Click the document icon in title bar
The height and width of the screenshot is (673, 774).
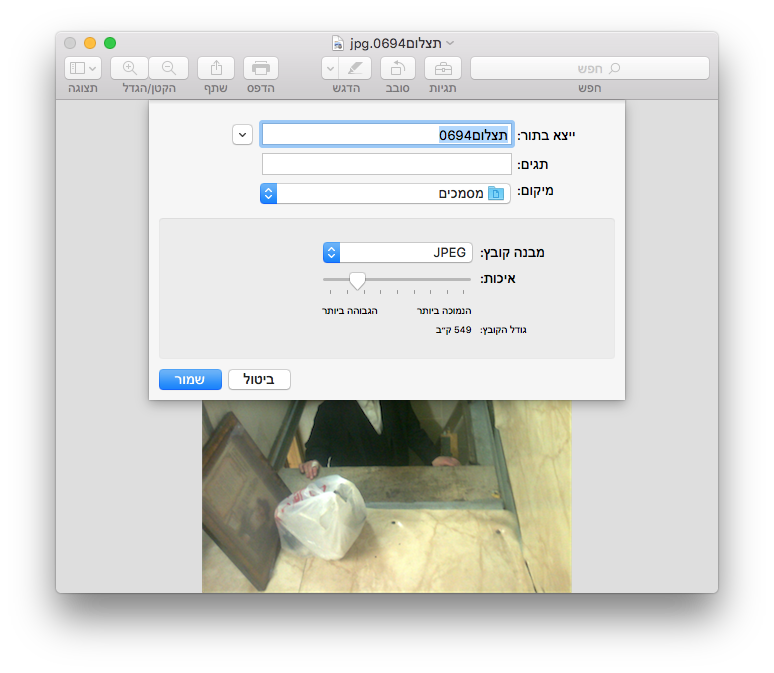tap(338, 43)
